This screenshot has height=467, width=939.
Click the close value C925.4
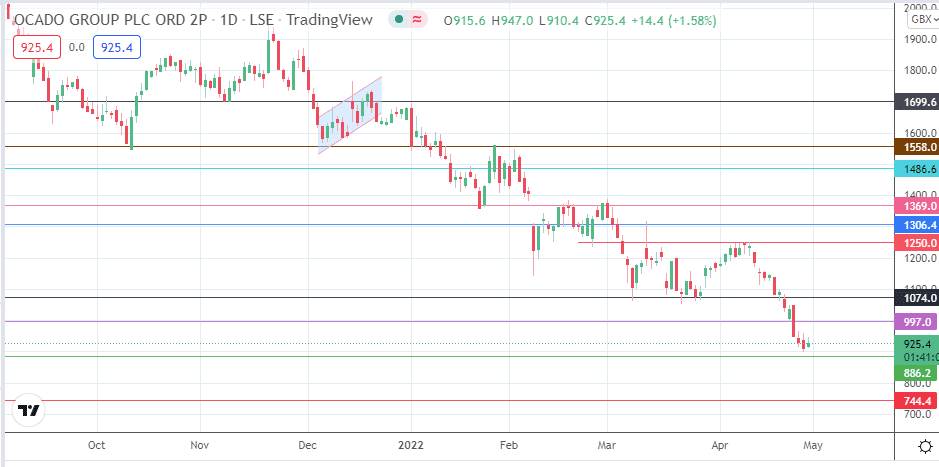tap(605, 20)
